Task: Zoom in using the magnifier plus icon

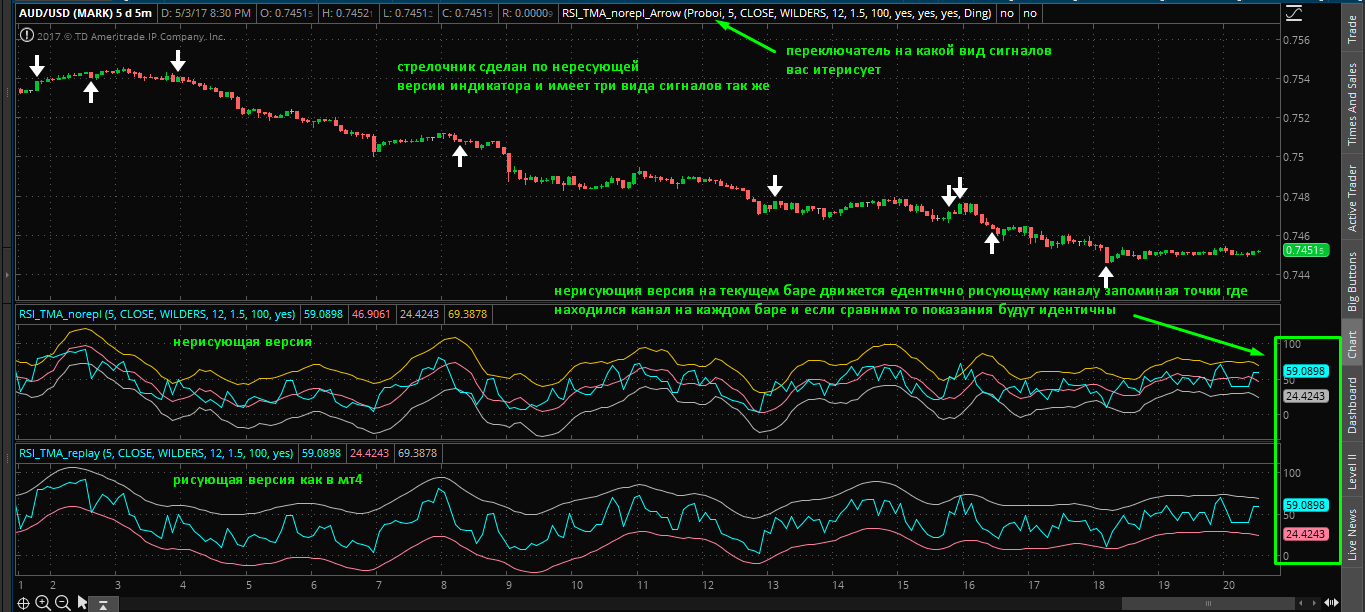Action: coord(43,602)
